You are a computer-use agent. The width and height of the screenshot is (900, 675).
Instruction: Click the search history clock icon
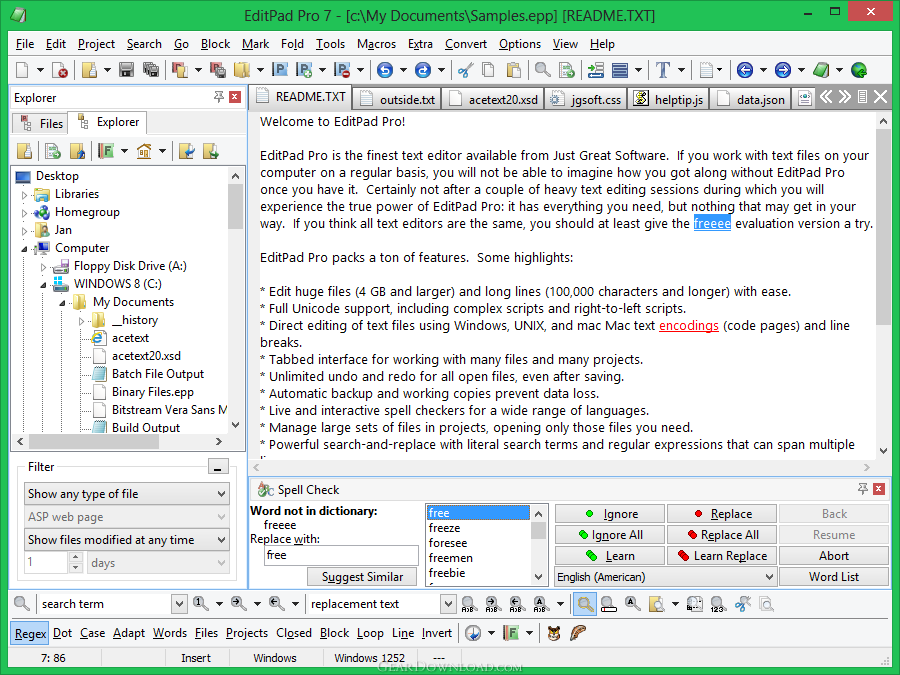[x=473, y=633]
